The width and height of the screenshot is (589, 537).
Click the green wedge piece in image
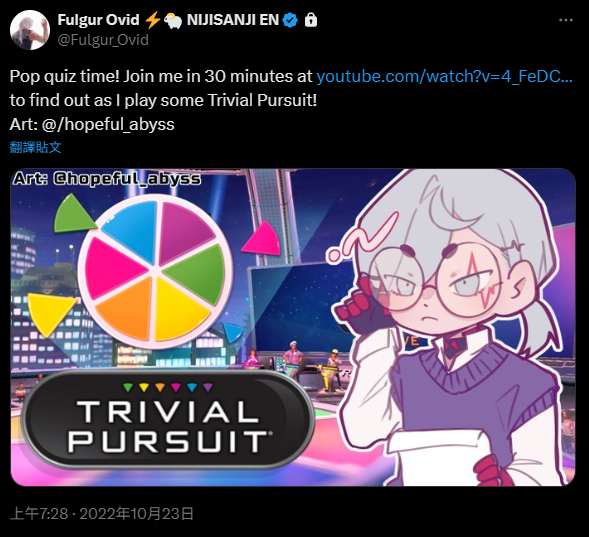tap(74, 214)
